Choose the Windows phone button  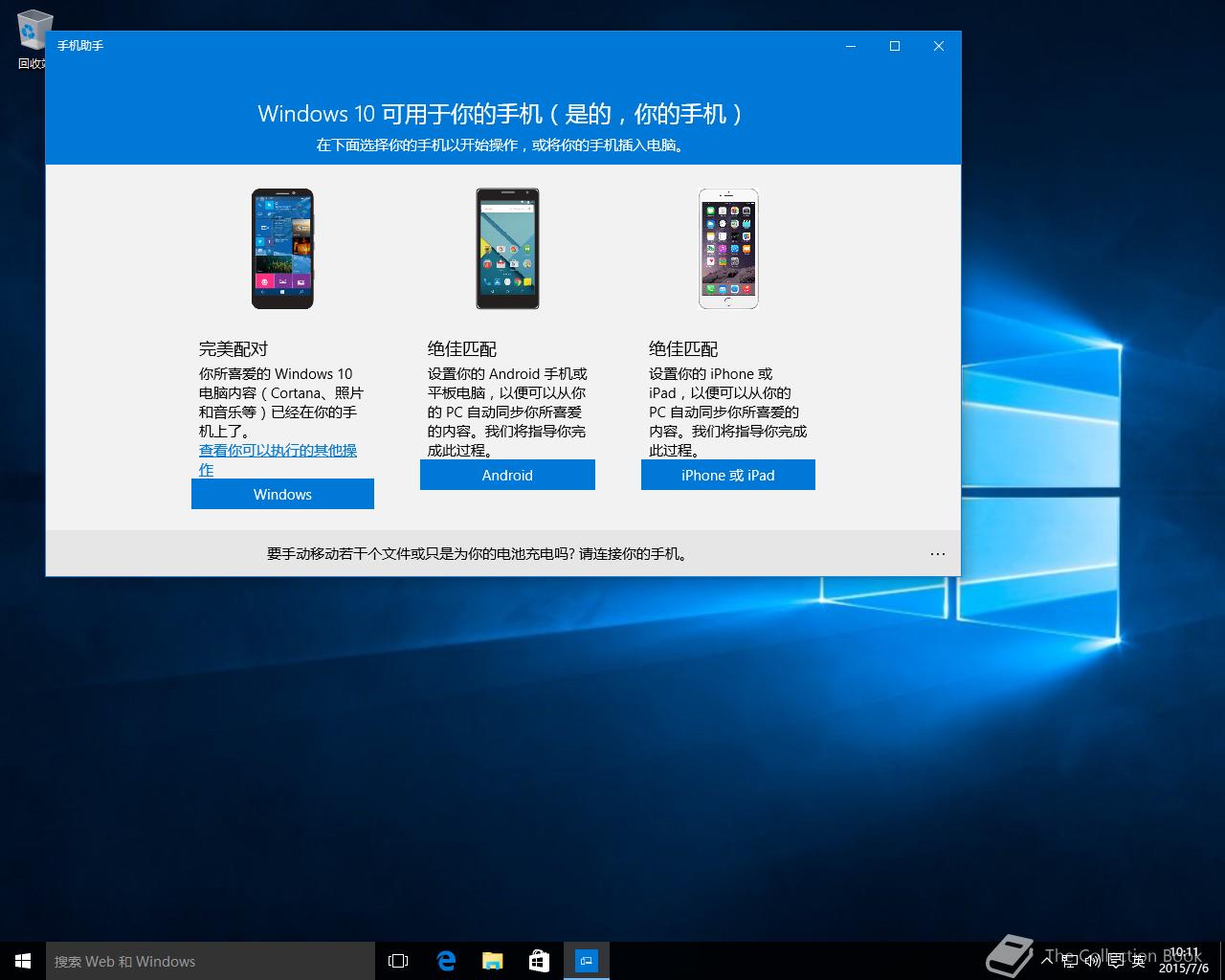pyautogui.click(x=282, y=494)
